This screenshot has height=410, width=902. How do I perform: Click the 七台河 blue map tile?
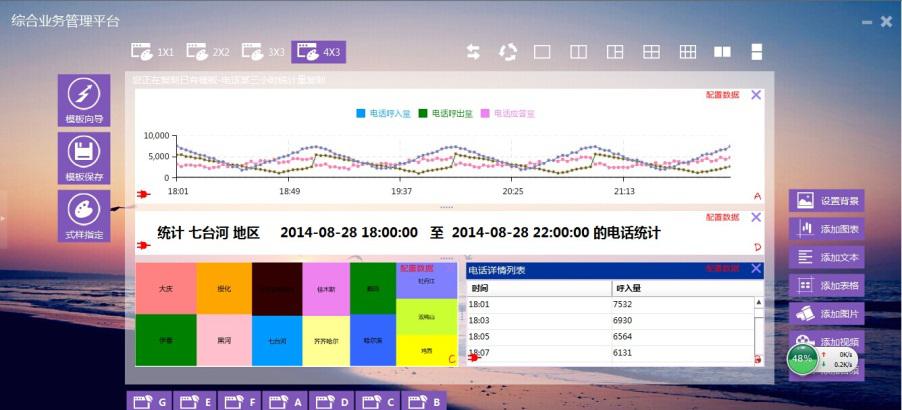276,340
